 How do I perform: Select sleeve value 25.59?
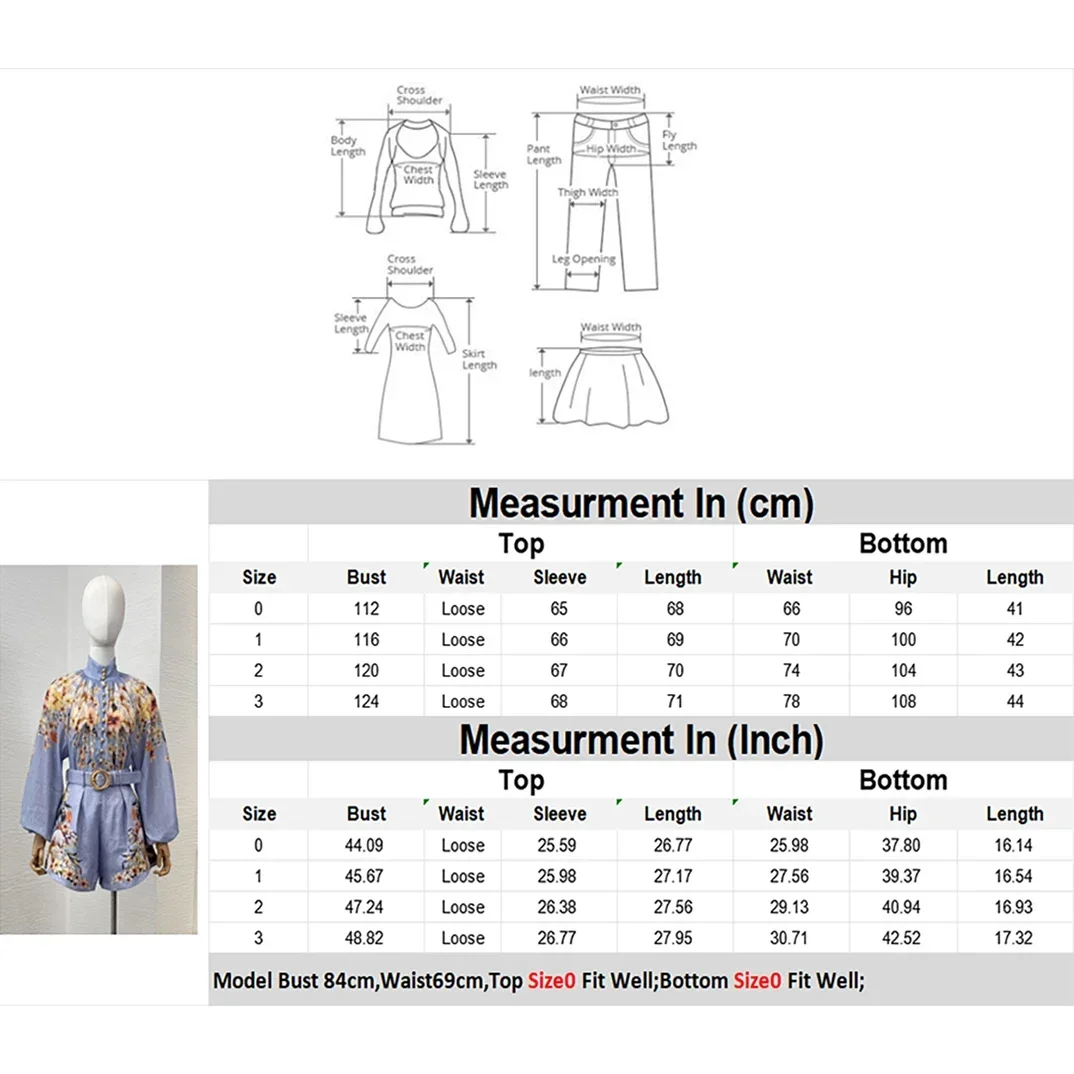coord(557,845)
